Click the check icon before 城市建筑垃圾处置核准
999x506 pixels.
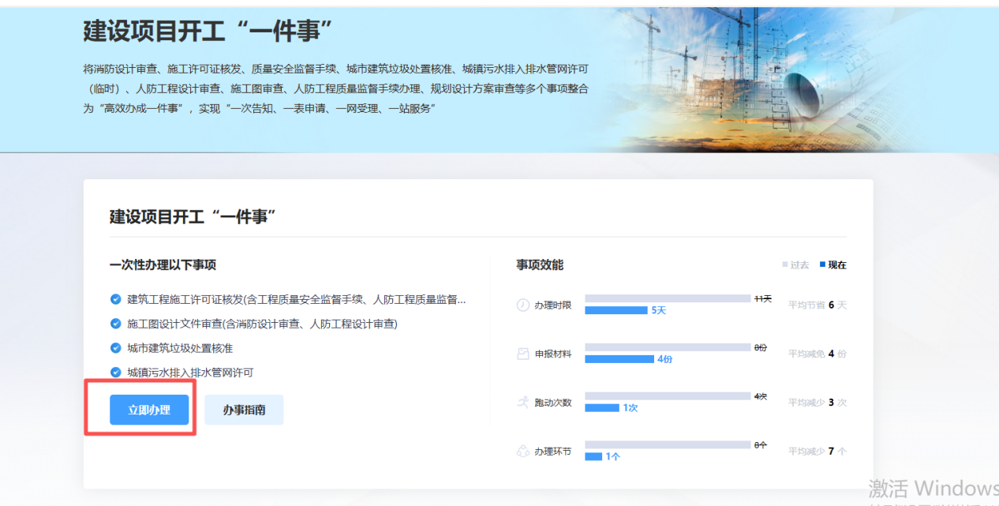coord(116,348)
